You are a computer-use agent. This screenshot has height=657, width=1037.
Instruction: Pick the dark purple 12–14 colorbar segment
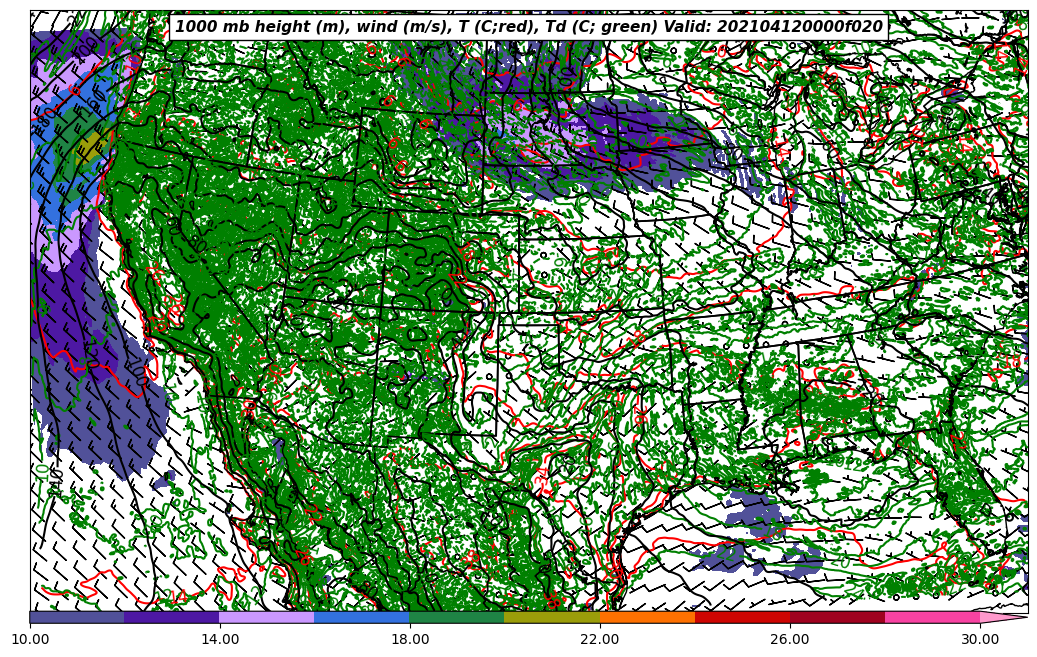click(171, 617)
